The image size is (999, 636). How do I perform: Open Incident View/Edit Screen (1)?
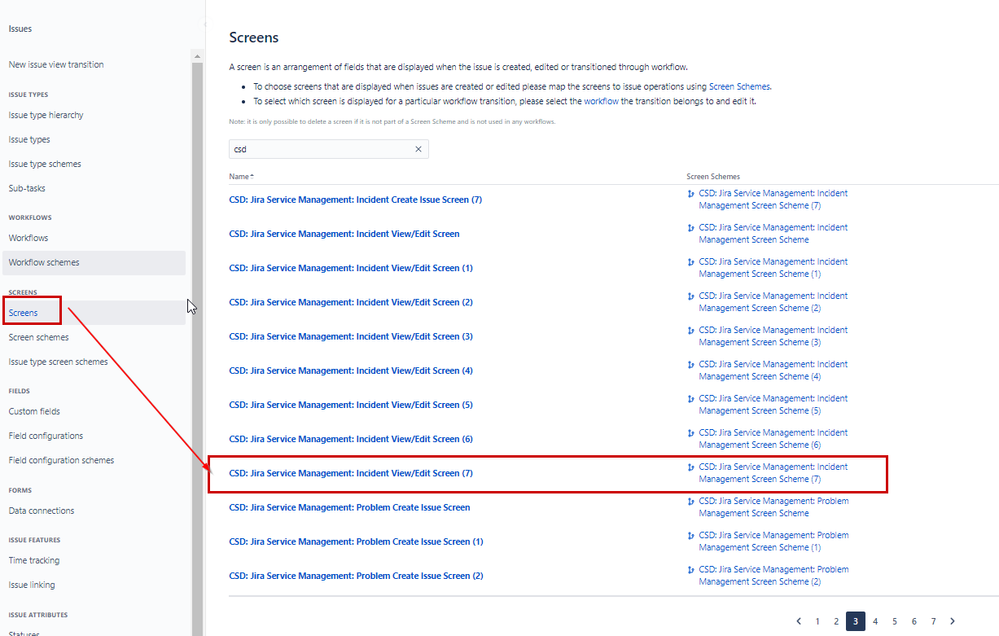pyautogui.click(x=351, y=268)
